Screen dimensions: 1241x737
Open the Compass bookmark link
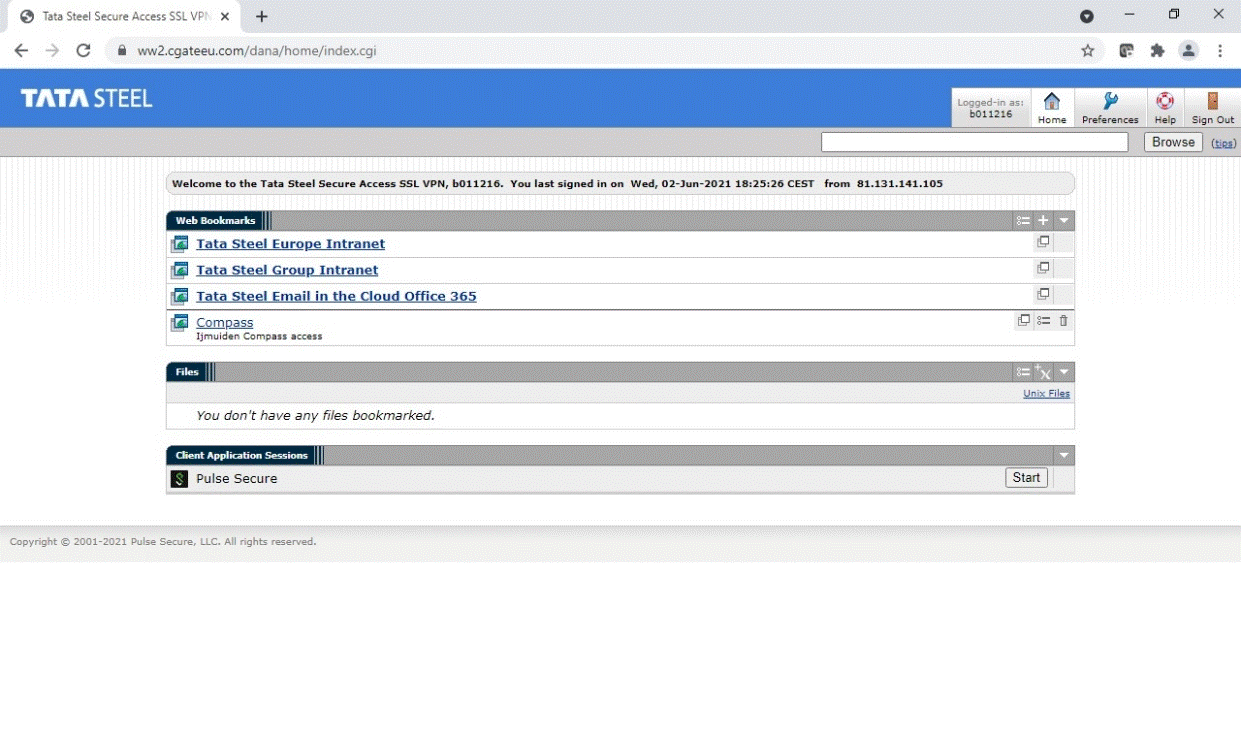[225, 322]
